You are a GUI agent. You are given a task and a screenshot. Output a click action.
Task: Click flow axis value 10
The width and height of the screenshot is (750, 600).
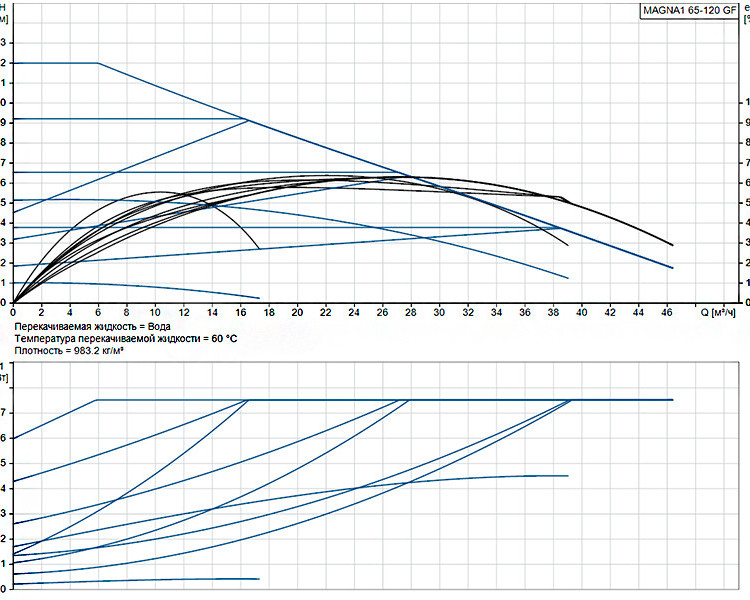point(155,312)
